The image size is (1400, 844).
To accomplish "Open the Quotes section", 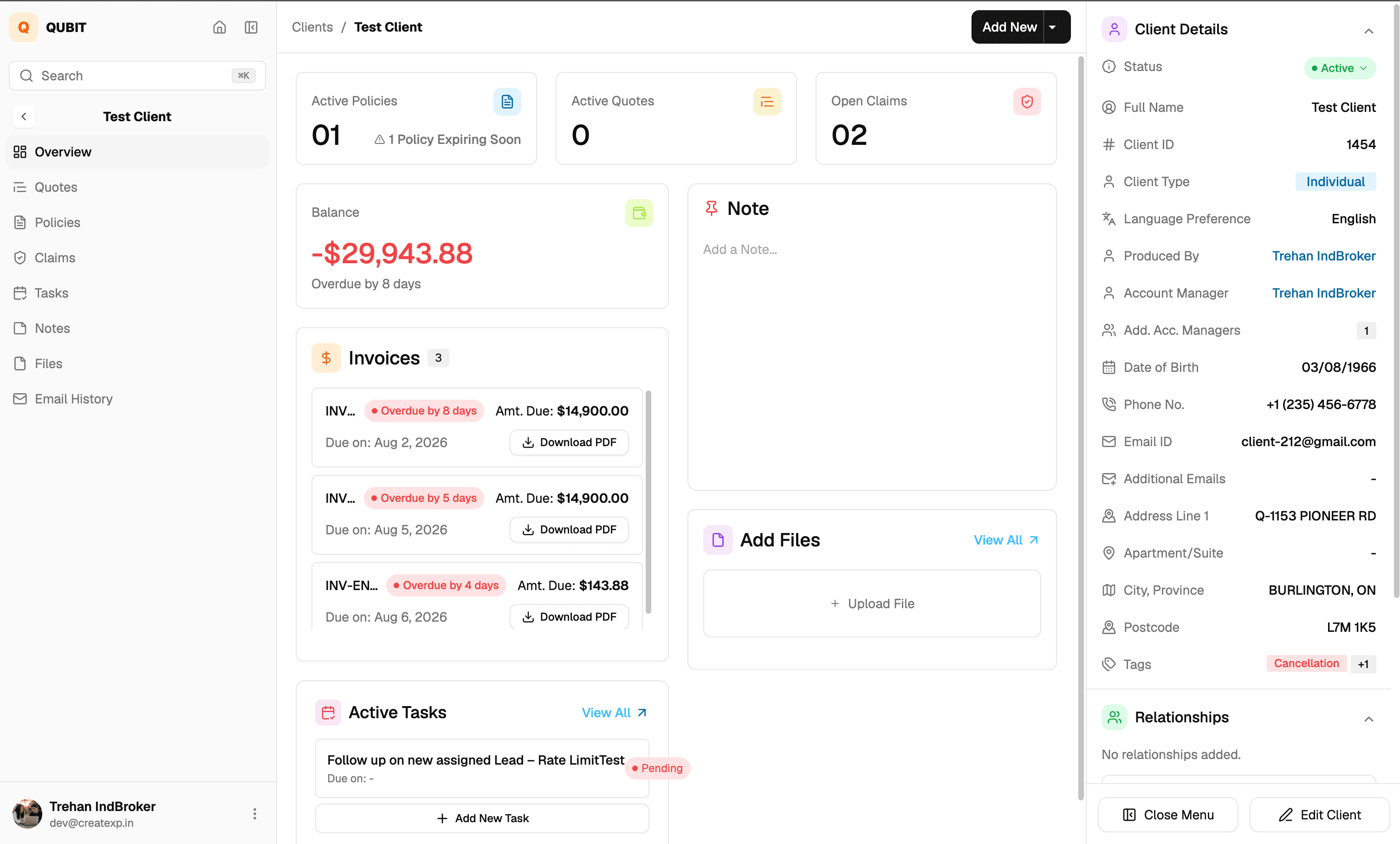I will (x=137, y=187).
